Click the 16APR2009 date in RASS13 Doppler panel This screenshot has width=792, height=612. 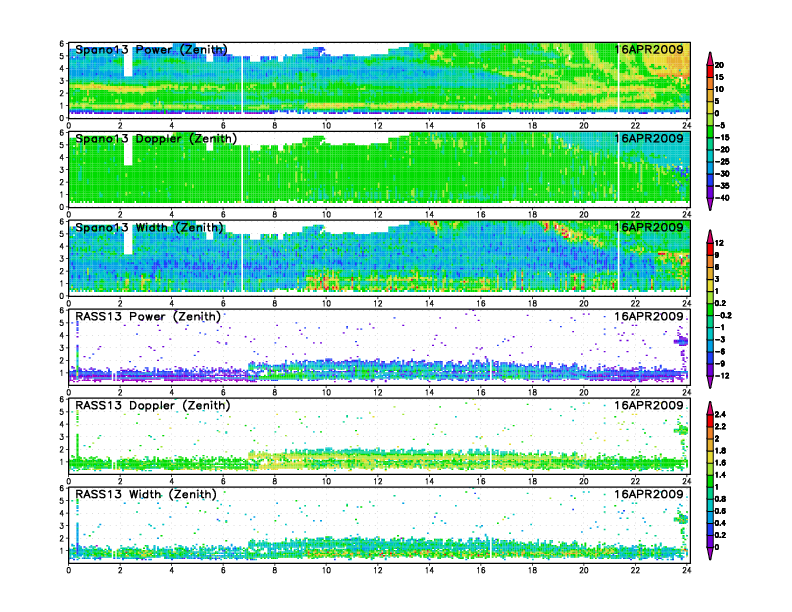tap(649, 405)
